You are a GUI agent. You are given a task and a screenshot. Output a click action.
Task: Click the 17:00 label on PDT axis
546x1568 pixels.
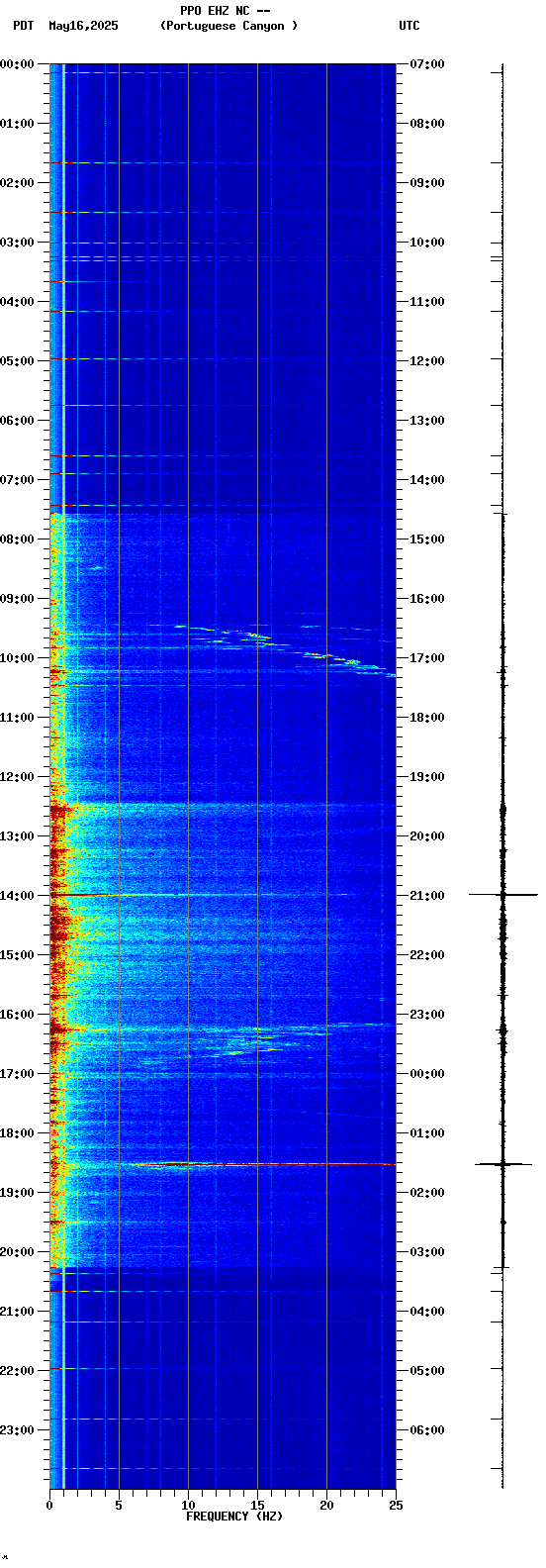coord(18,1074)
